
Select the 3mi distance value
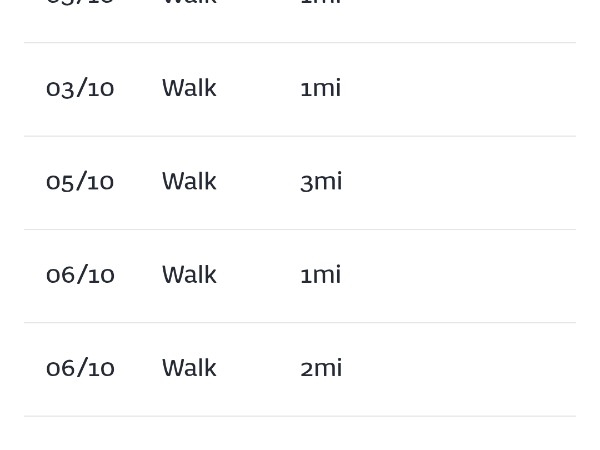click(x=321, y=181)
